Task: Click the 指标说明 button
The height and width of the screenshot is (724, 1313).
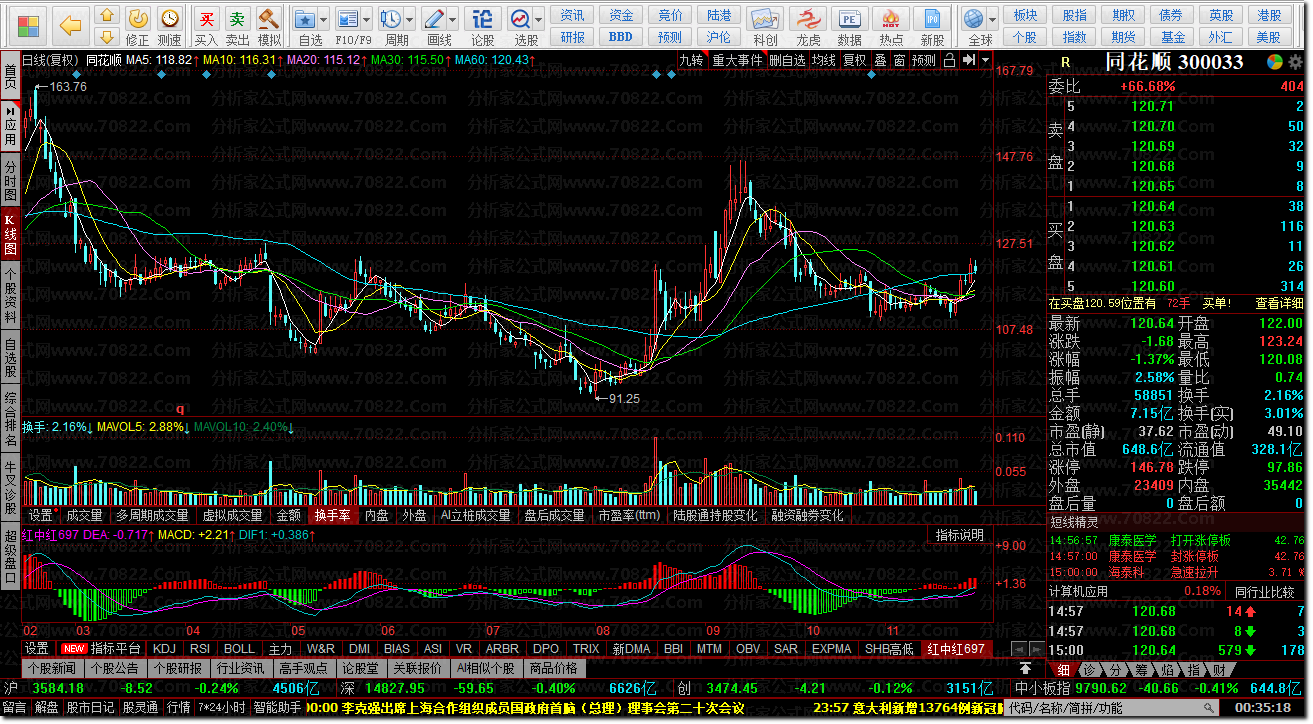Action: 959,535
